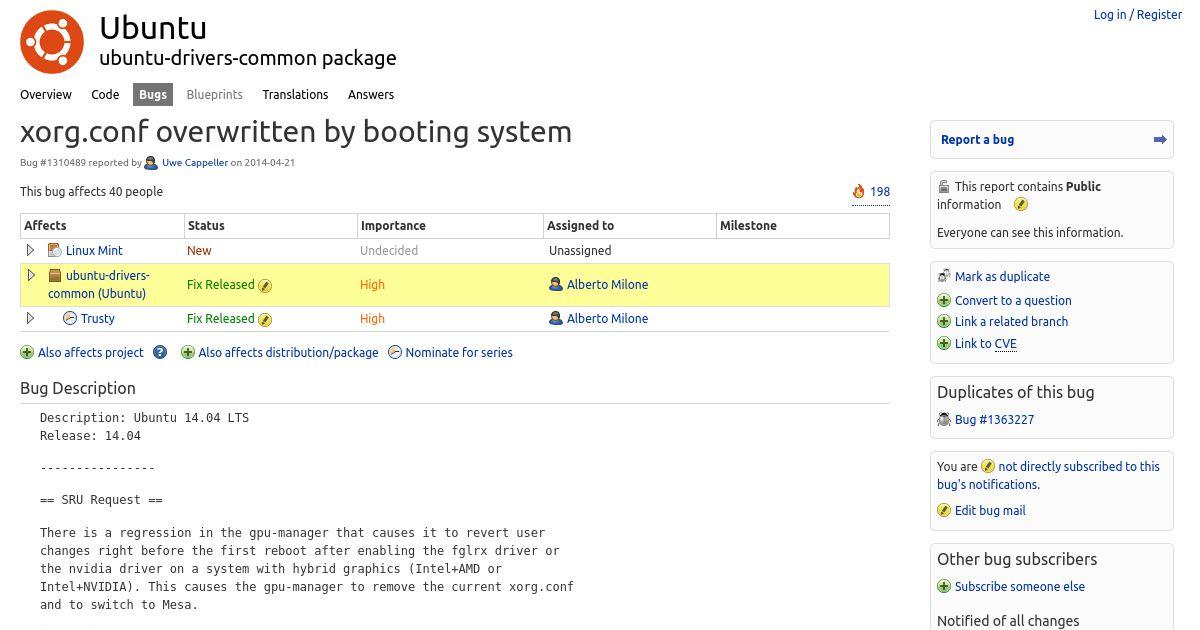Open the Blueprints tab
This screenshot has width=1200, height=630.
(x=214, y=95)
